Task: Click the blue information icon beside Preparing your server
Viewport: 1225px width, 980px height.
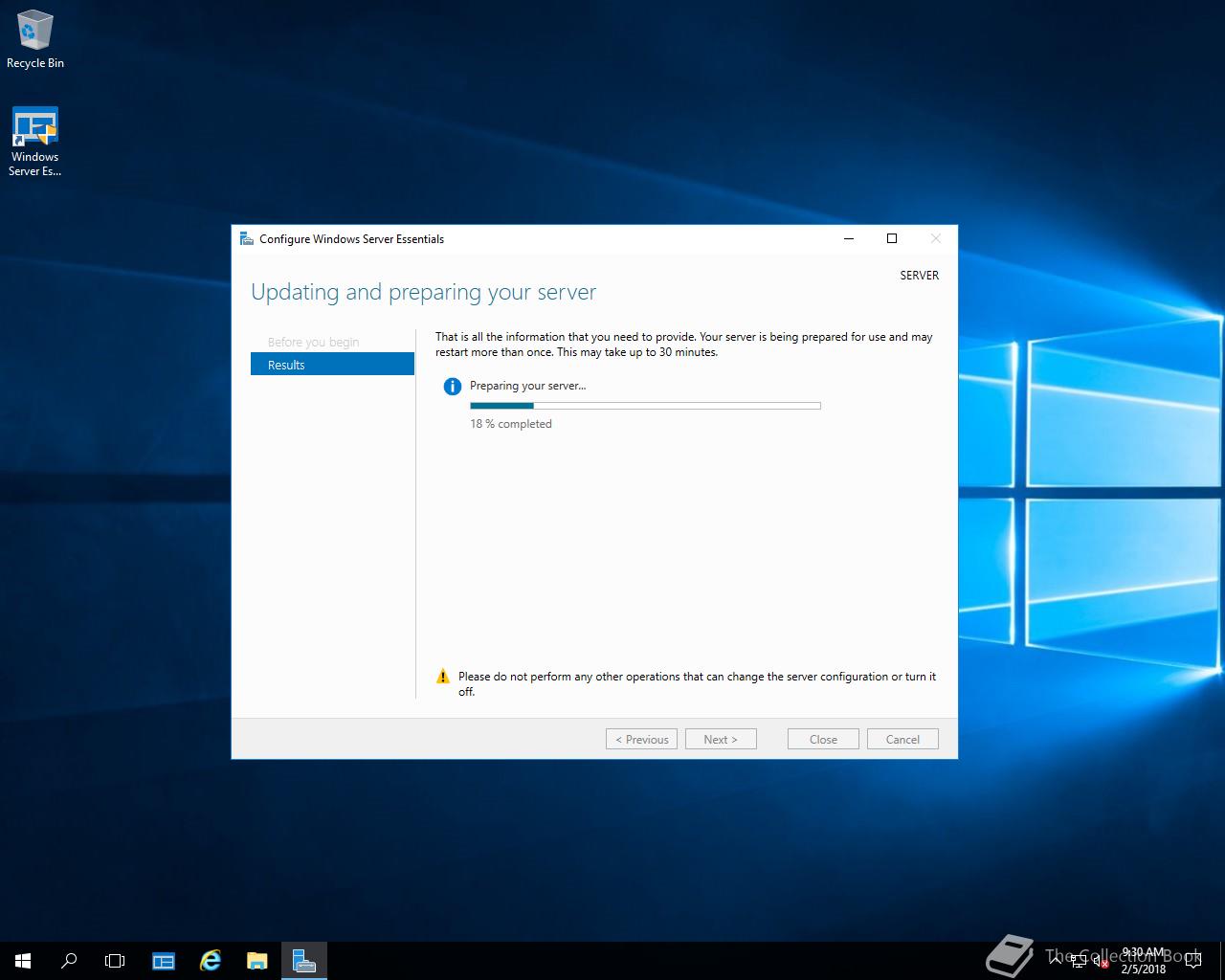Action: pyautogui.click(x=452, y=387)
